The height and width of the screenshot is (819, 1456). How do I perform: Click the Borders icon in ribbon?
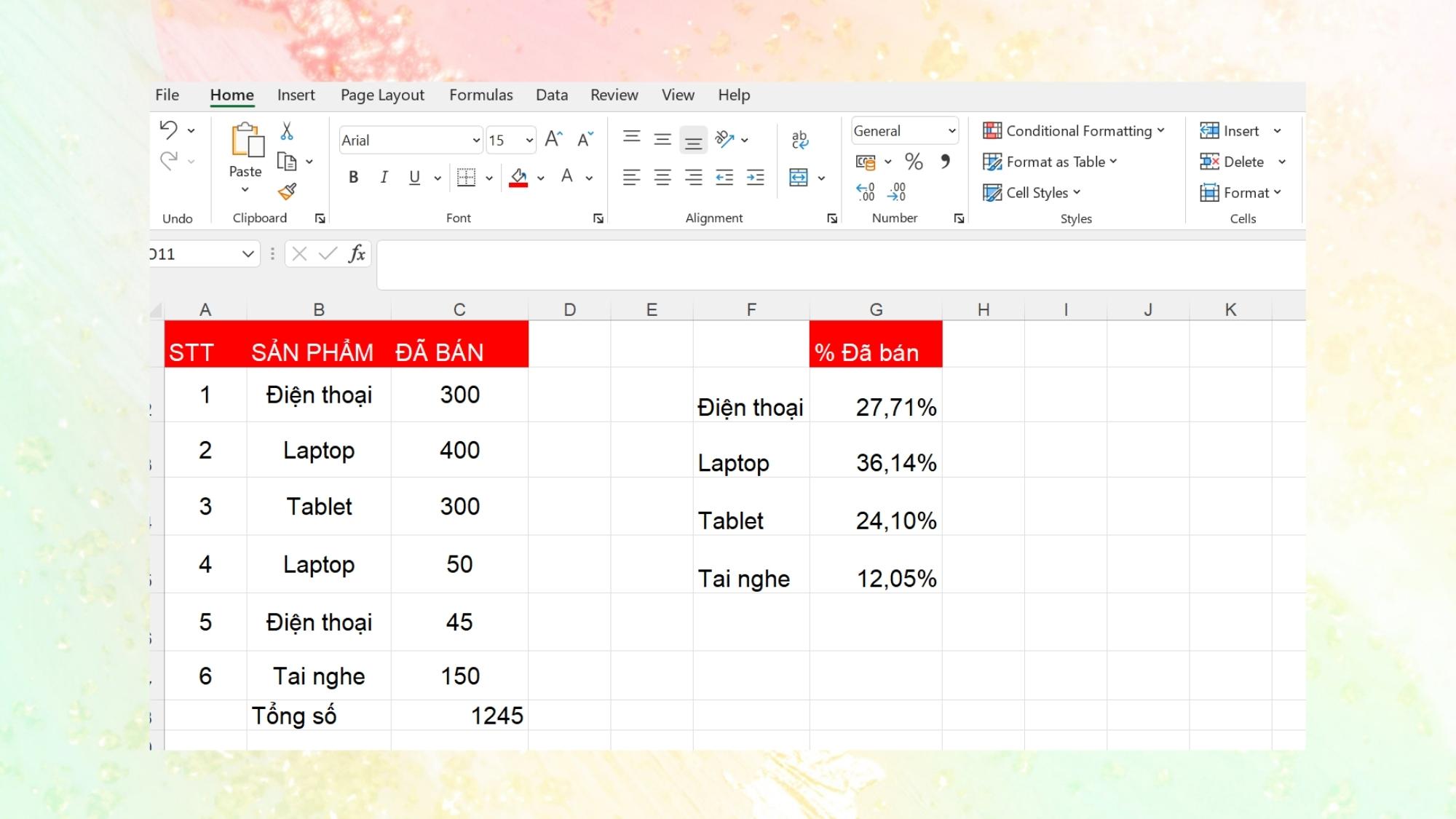tap(465, 178)
